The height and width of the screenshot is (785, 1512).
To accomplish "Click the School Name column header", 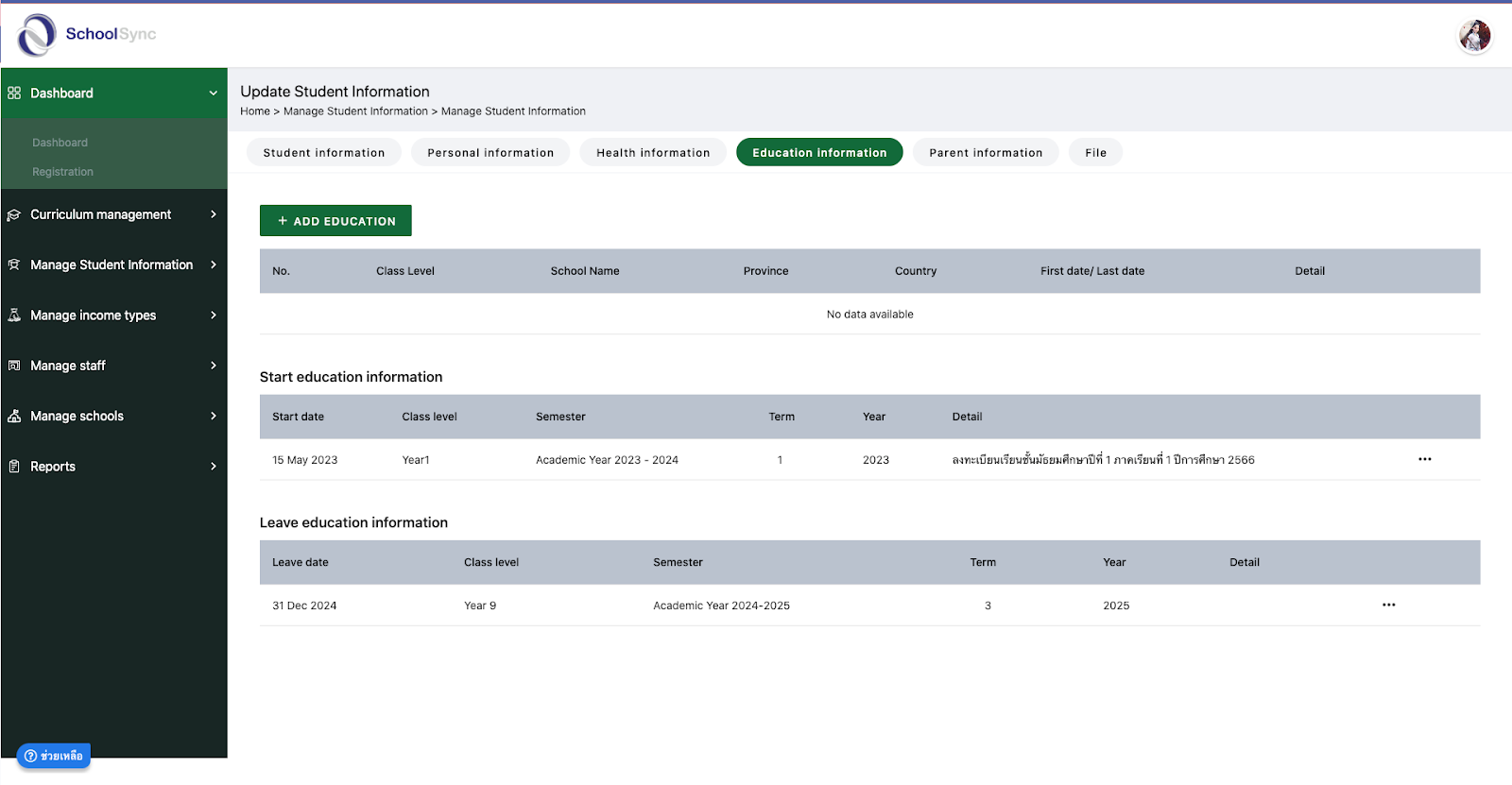I will (x=585, y=271).
